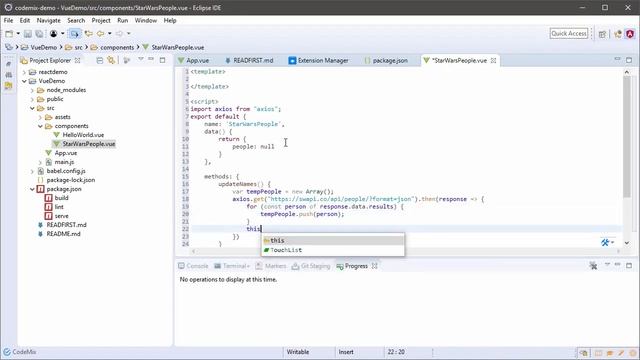Image resolution: width=640 pixels, height=360 pixels.
Task: Open the Back history dropdown arrow
Action: pyautogui.click(x=109, y=33)
